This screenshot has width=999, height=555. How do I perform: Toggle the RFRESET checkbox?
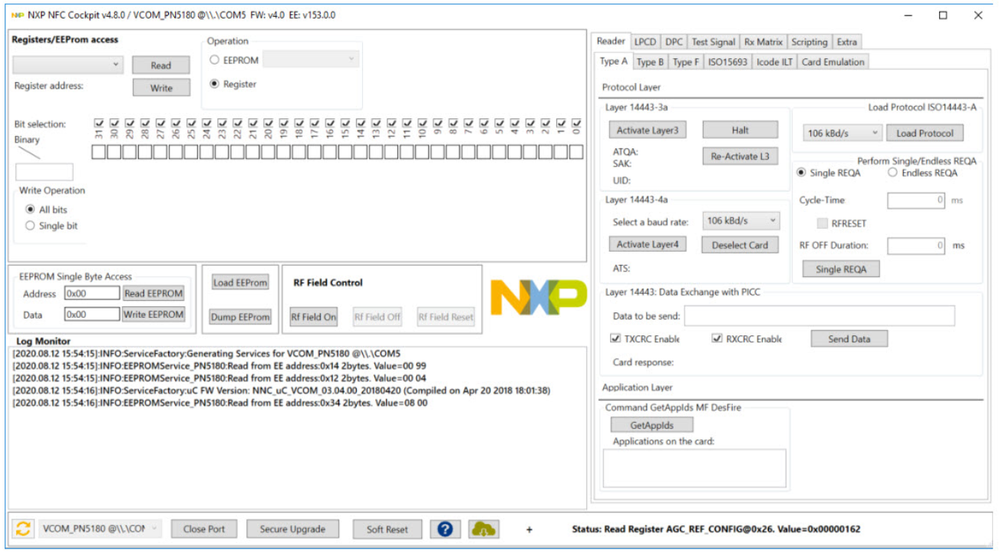[x=823, y=223]
